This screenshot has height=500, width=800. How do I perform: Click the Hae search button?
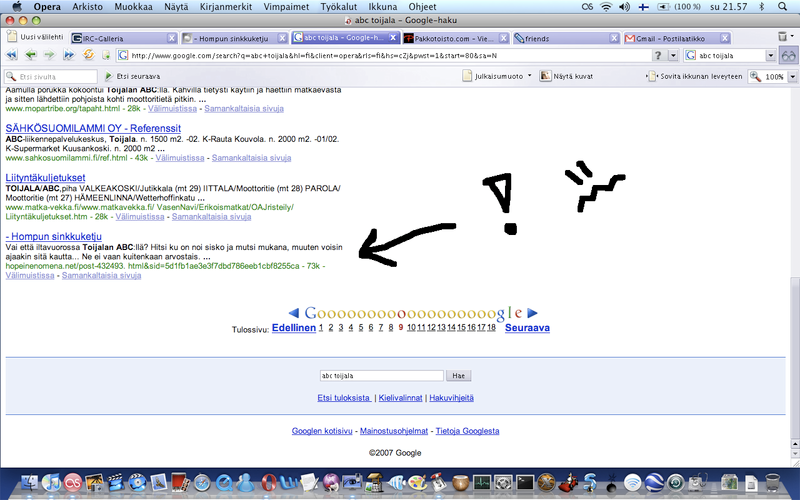click(458, 376)
